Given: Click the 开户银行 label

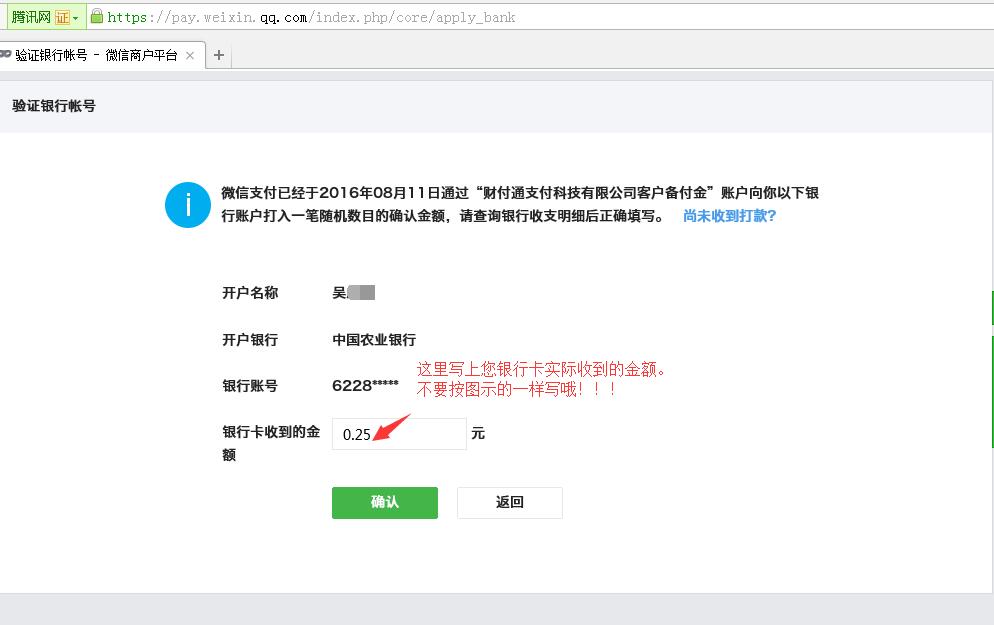Looking at the screenshot, I should click(x=250, y=340).
